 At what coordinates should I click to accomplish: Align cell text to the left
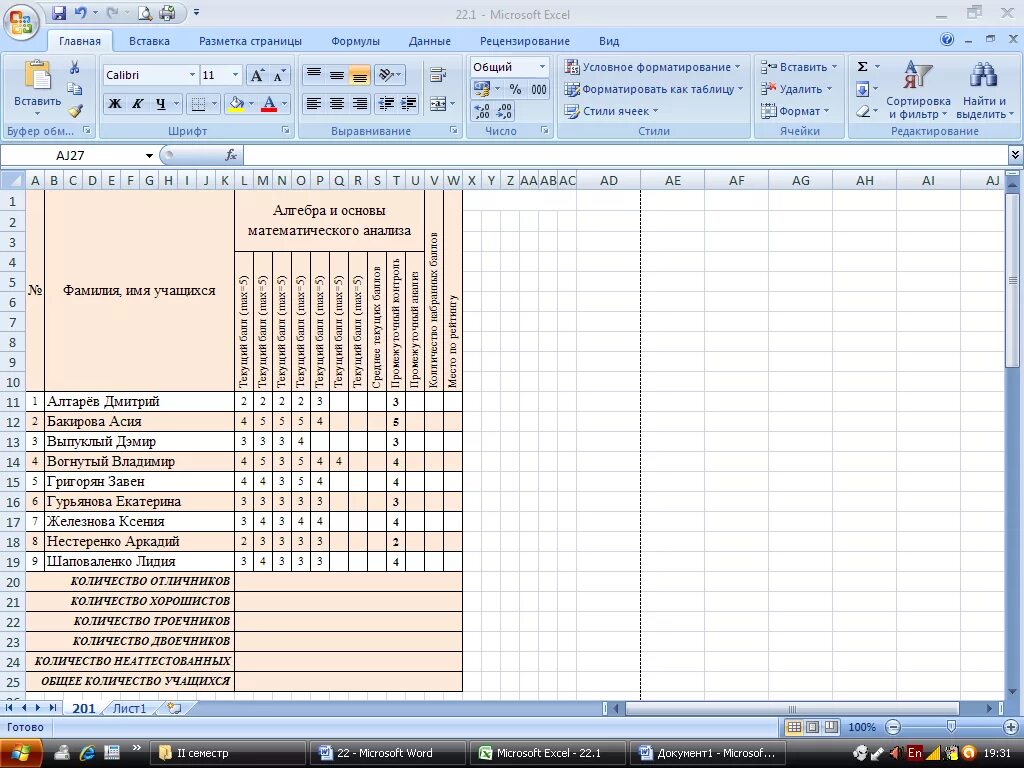click(x=314, y=104)
